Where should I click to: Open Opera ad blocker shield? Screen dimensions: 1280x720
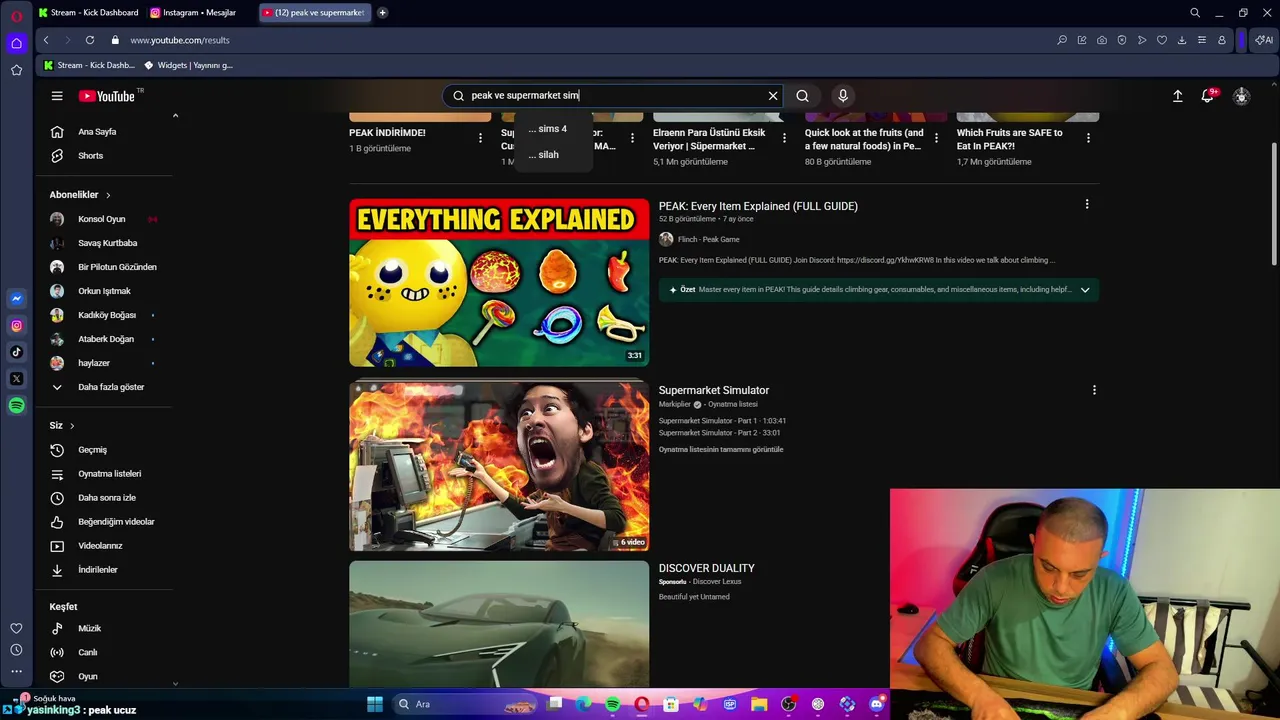pos(1122,40)
